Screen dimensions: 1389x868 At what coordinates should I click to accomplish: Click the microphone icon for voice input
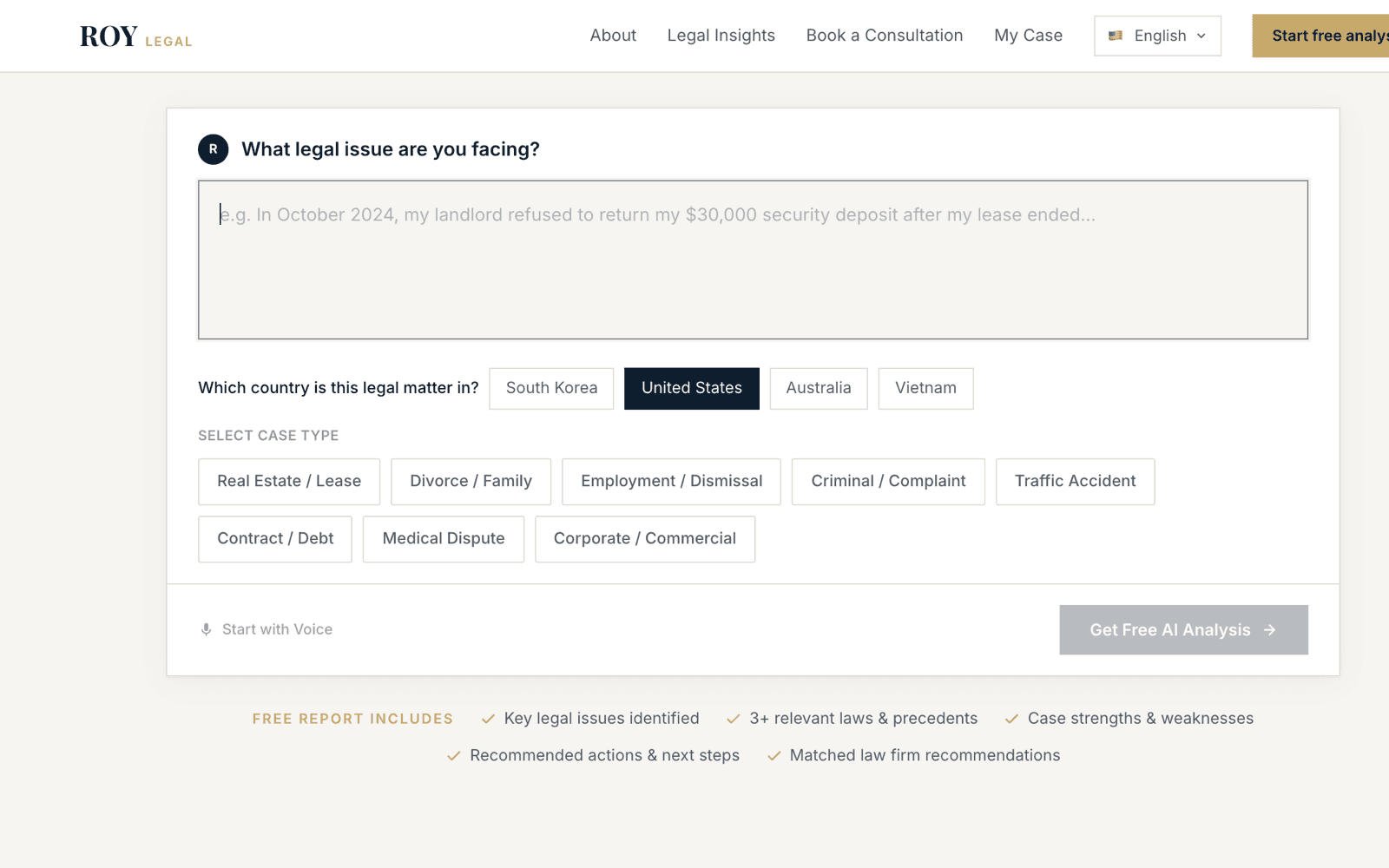coord(207,629)
